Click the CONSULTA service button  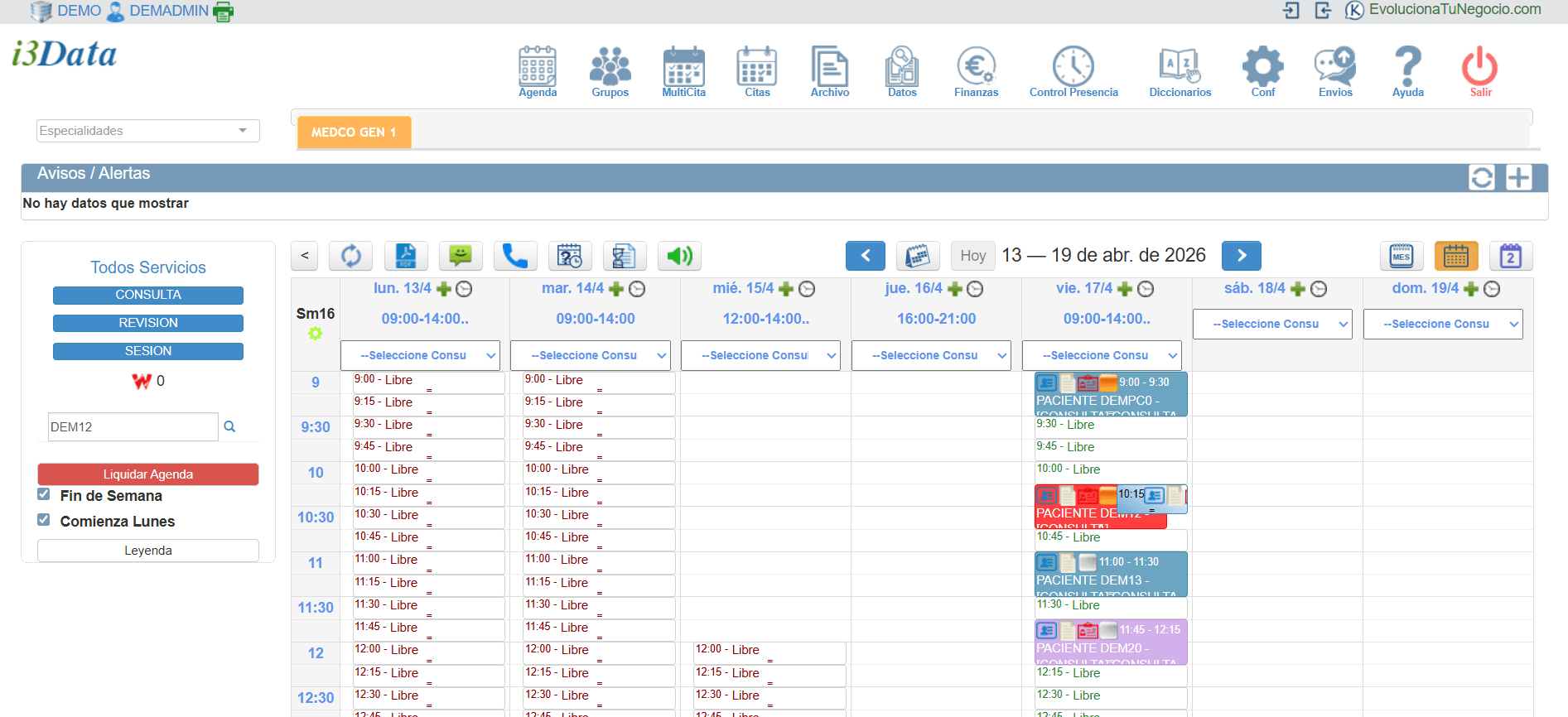148,296
